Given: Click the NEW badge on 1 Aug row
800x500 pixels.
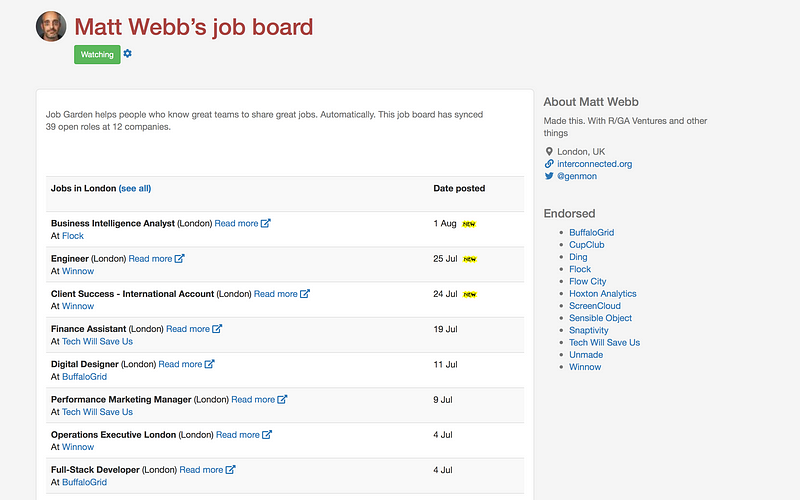Looking at the screenshot, I should (x=469, y=224).
